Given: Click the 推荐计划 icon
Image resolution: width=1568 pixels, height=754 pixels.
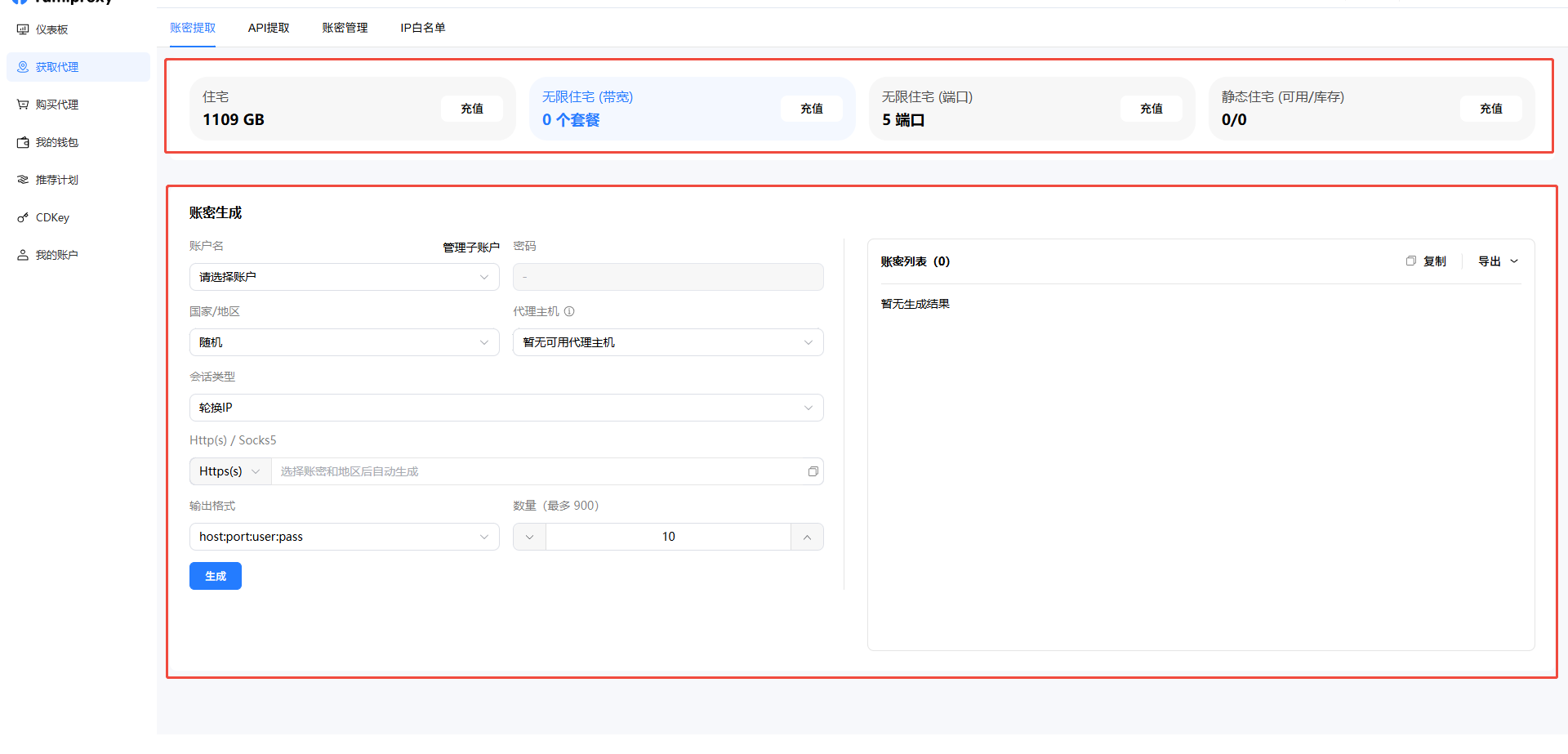Looking at the screenshot, I should (x=23, y=180).
